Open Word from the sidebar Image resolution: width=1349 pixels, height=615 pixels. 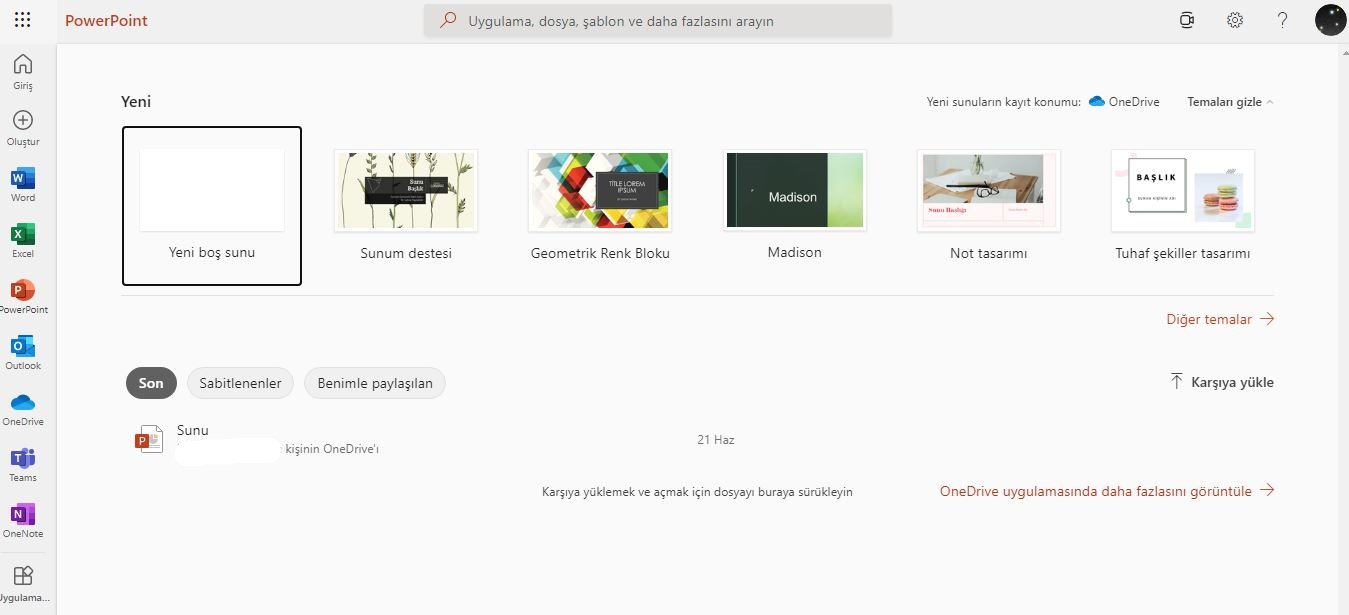pyautogui.click(x=22, y=178)
